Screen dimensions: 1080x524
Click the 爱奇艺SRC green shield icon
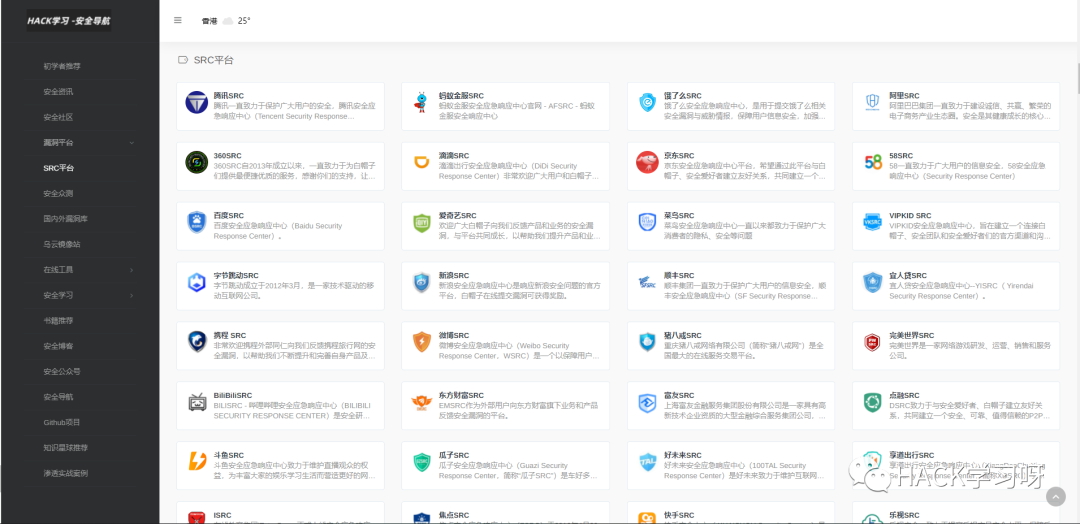(422, 222)
